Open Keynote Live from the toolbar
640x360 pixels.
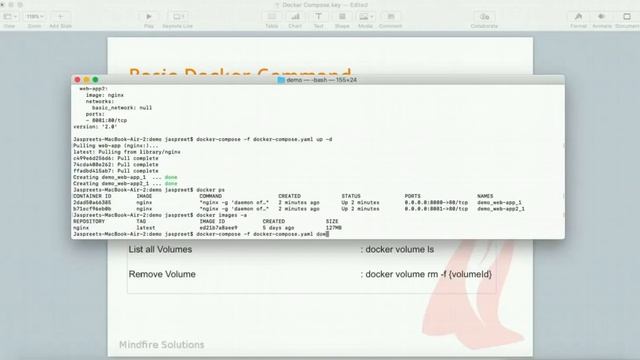[178, 17]
